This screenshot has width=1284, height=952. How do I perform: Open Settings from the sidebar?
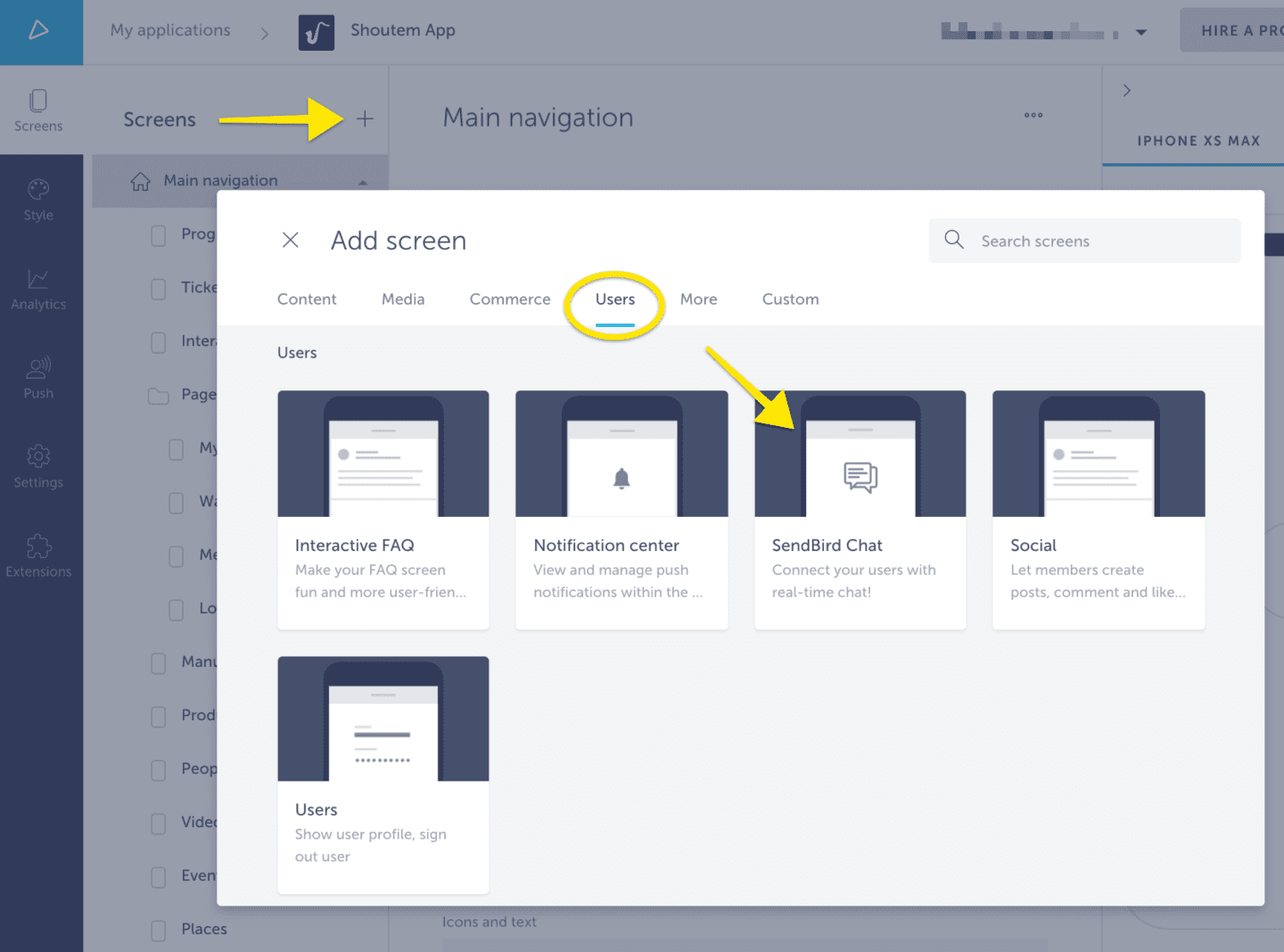[38, 465]
